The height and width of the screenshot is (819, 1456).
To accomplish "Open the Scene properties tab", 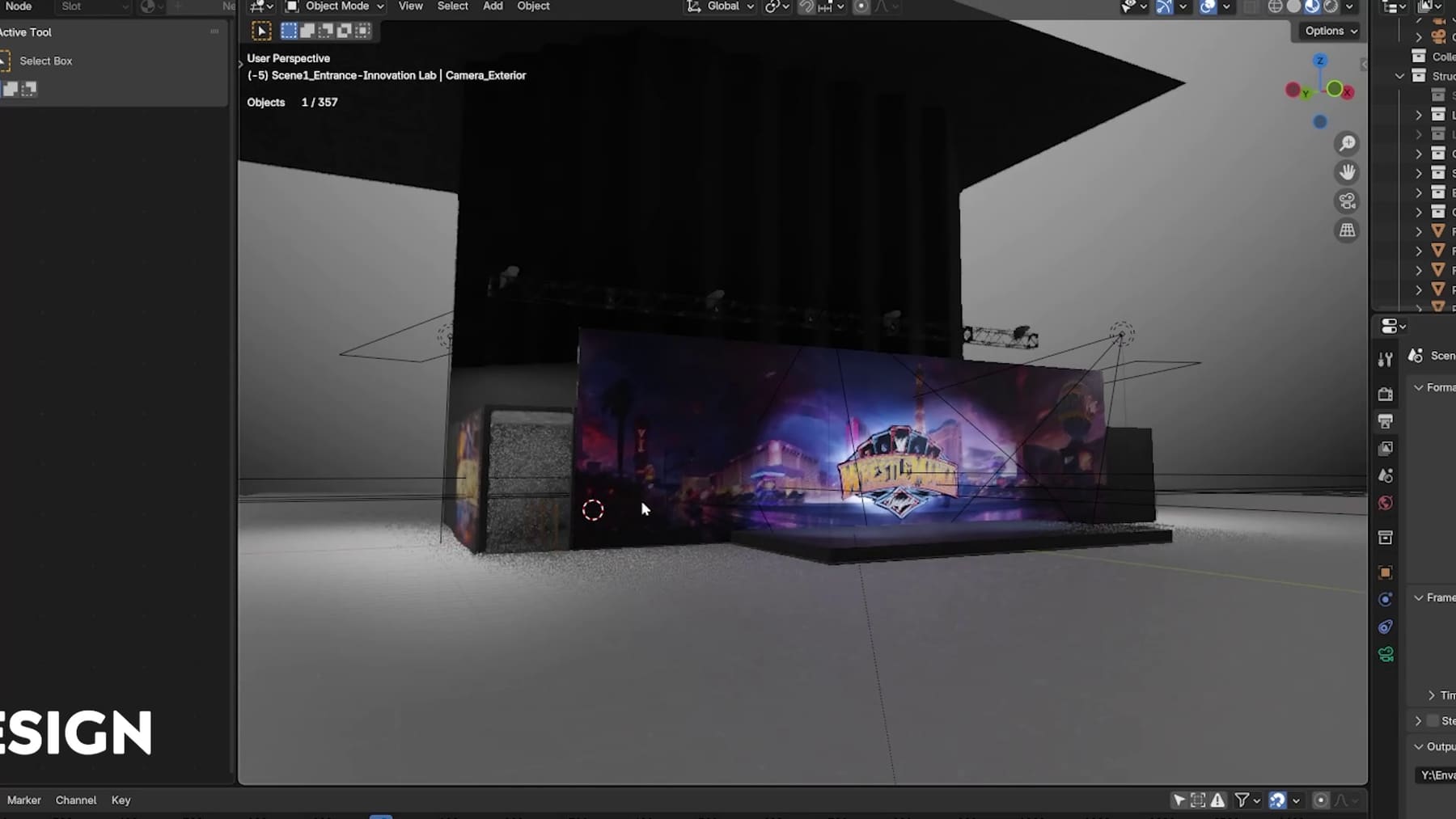I will pyautogui.click(x=1386, y=476).
